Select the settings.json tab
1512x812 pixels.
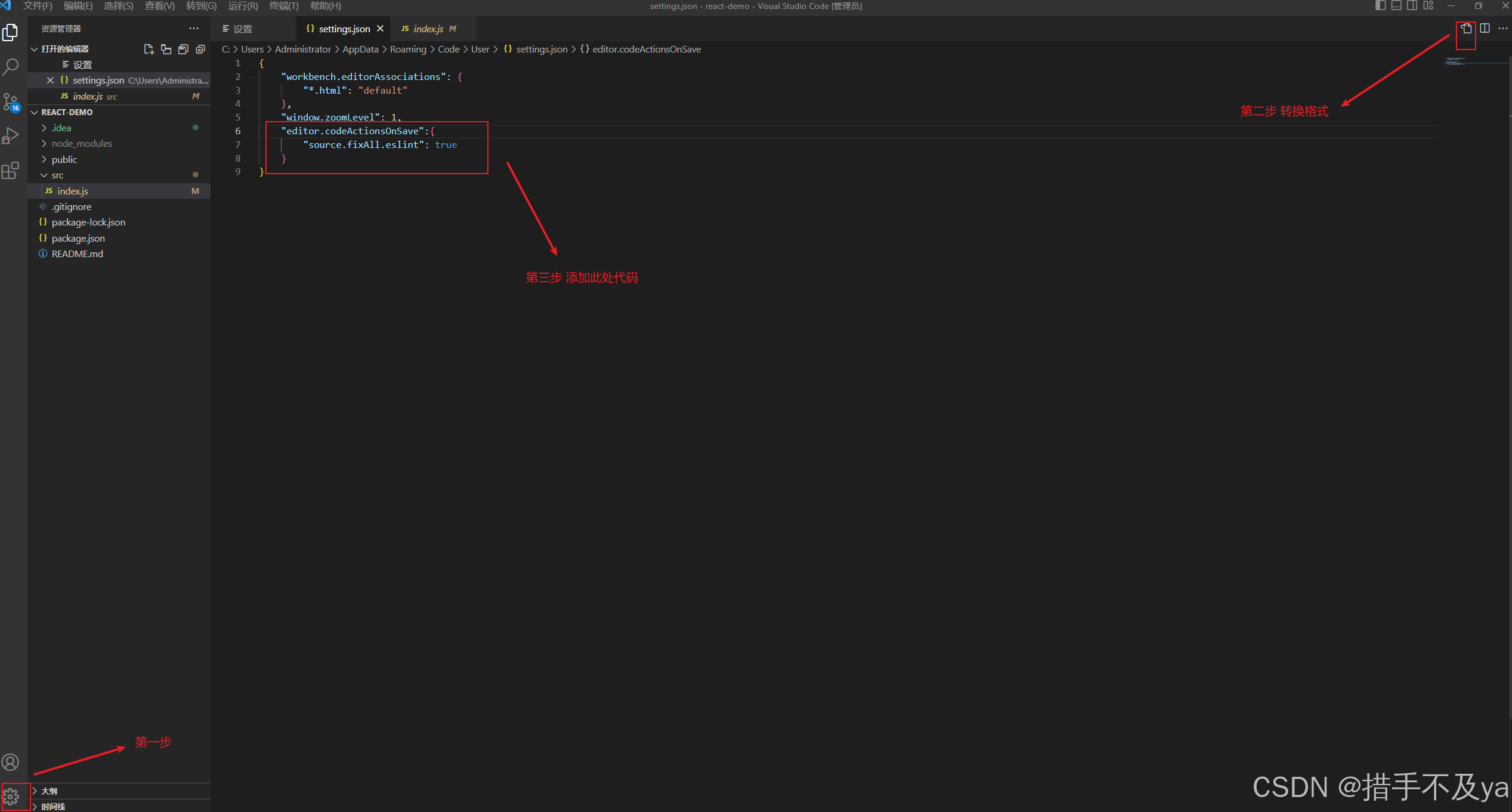pos(344,29)
